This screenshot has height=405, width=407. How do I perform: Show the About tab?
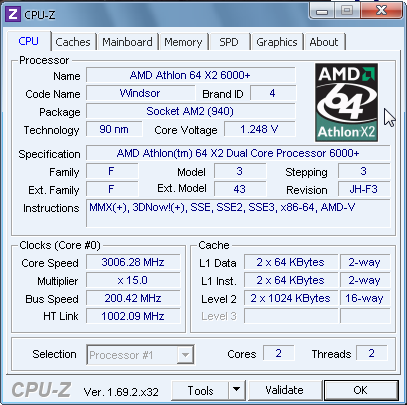[x=324, y=42]
